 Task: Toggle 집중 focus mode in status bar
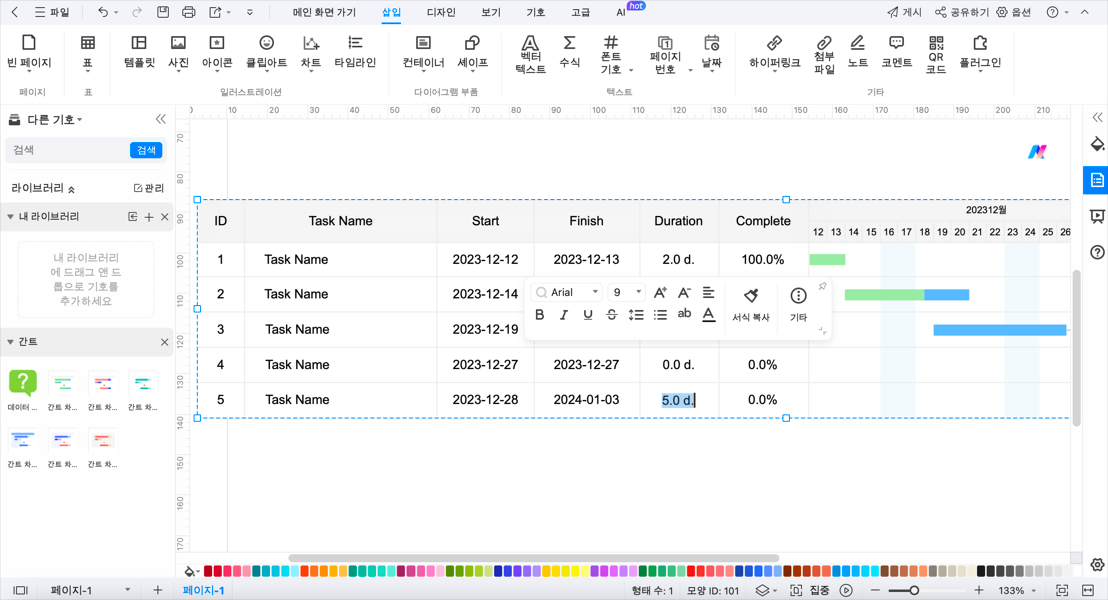812,590
